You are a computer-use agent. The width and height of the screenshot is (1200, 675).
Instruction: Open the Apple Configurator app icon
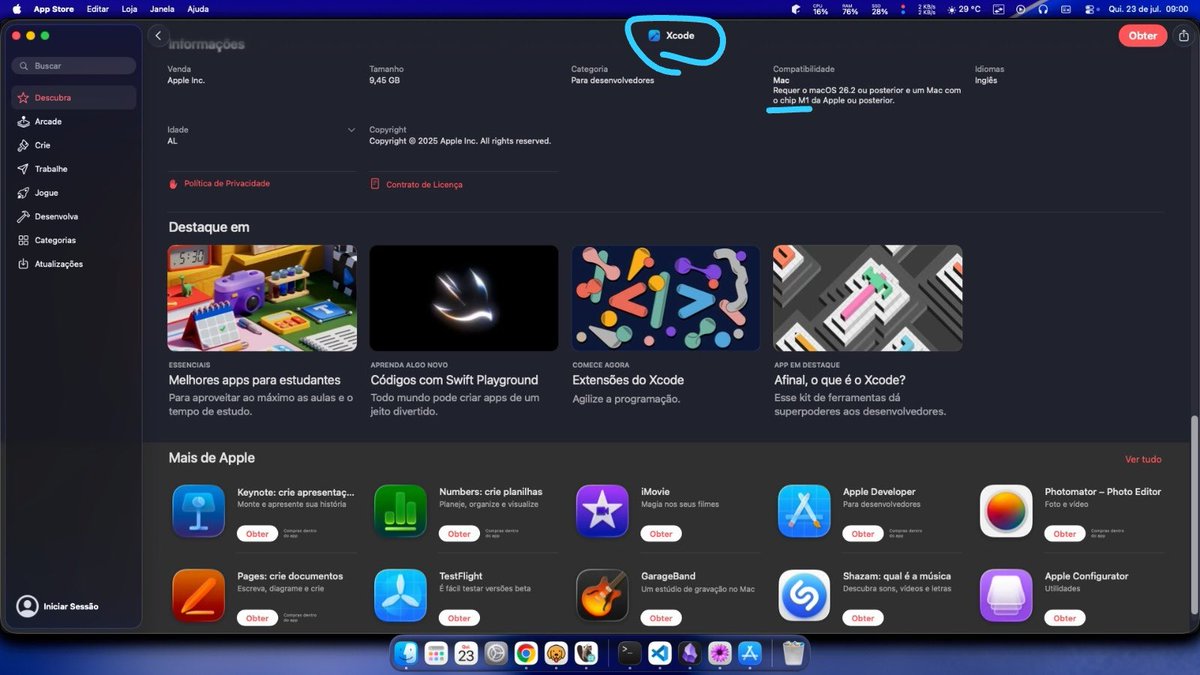point(1006,596)
